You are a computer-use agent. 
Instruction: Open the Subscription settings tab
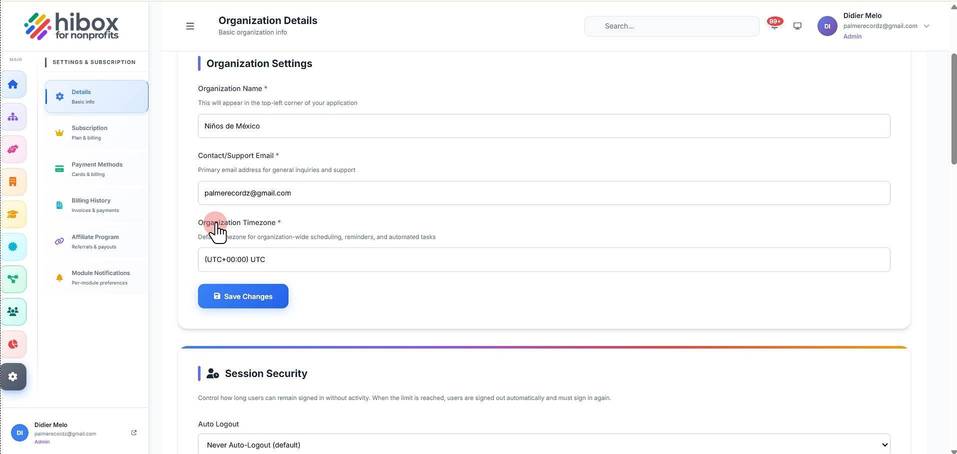click(x=96, y=132)
